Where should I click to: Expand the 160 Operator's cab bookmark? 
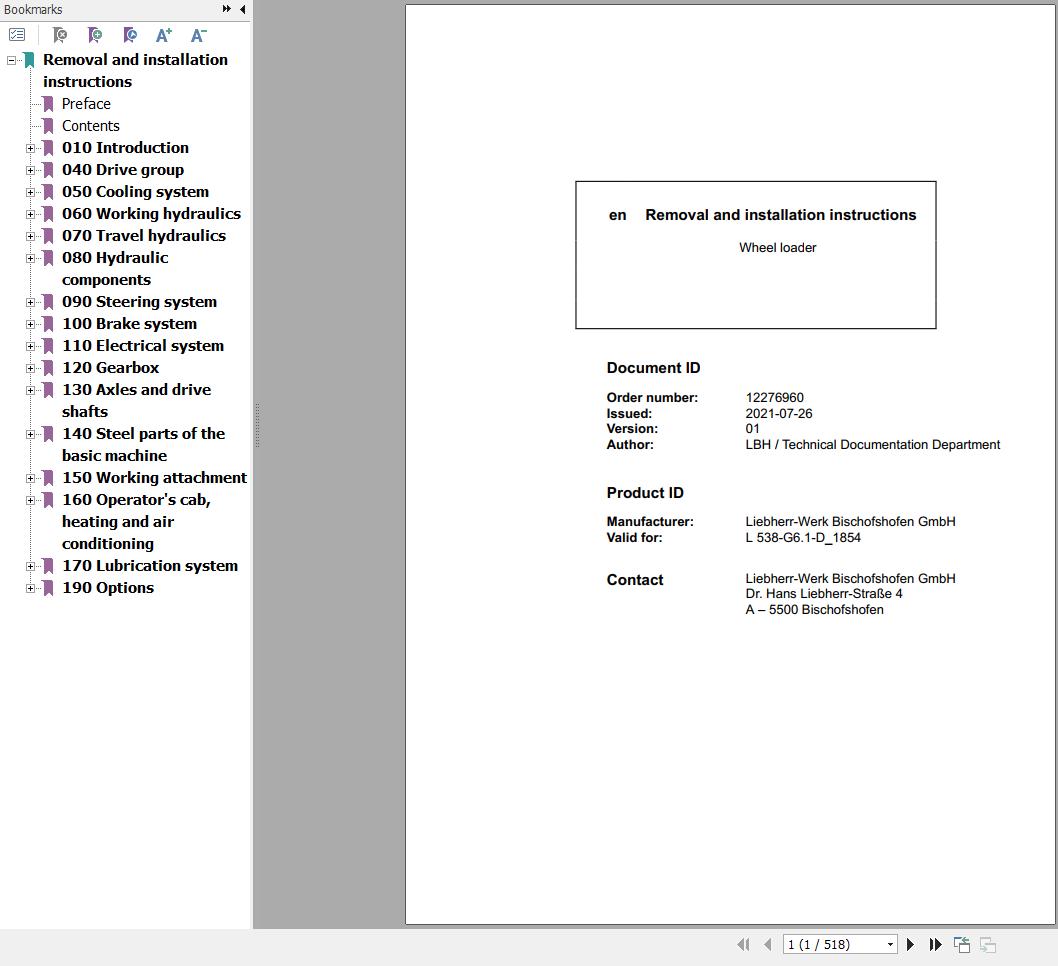[x=30, y=501]
